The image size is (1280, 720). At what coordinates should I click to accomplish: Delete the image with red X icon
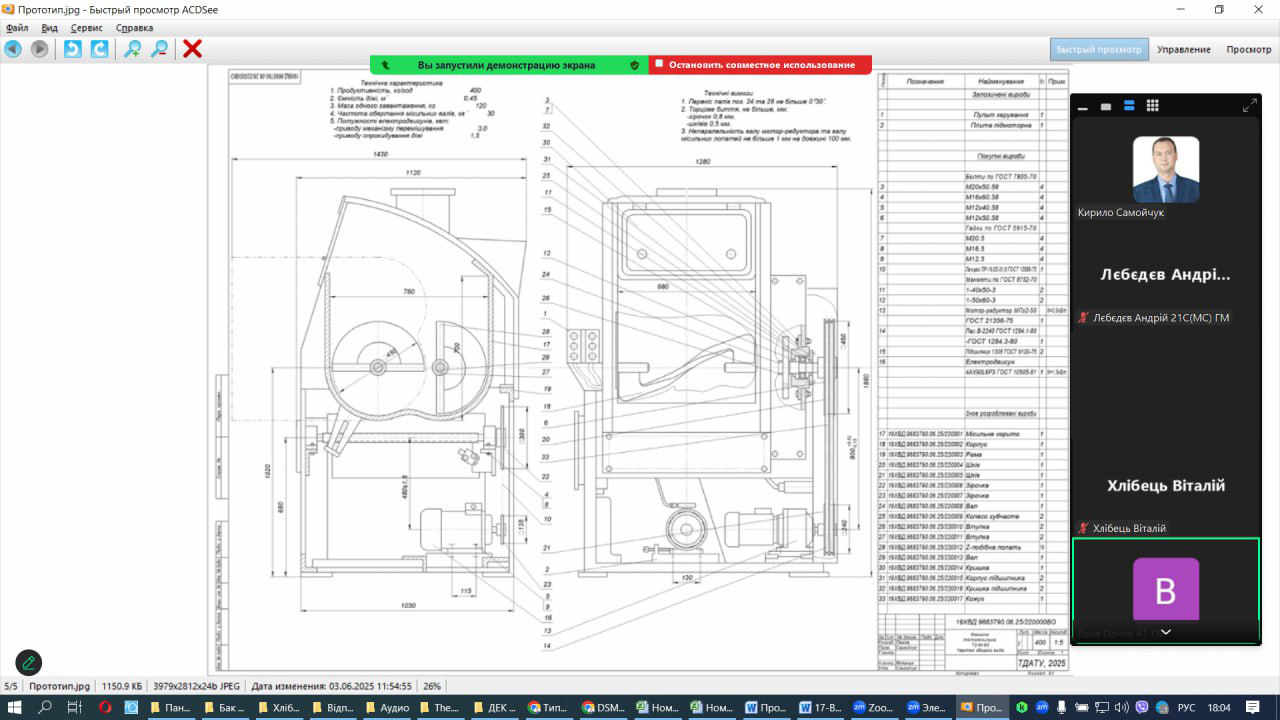pyautogui.click(x=192, y=49)
